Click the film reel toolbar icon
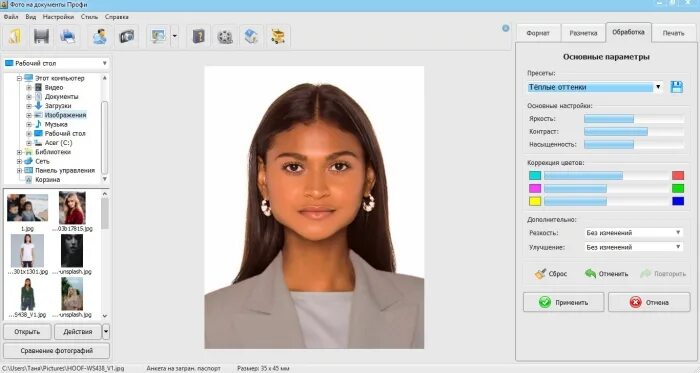The height and width of the screenshot is (373, 700). point(225,37)
